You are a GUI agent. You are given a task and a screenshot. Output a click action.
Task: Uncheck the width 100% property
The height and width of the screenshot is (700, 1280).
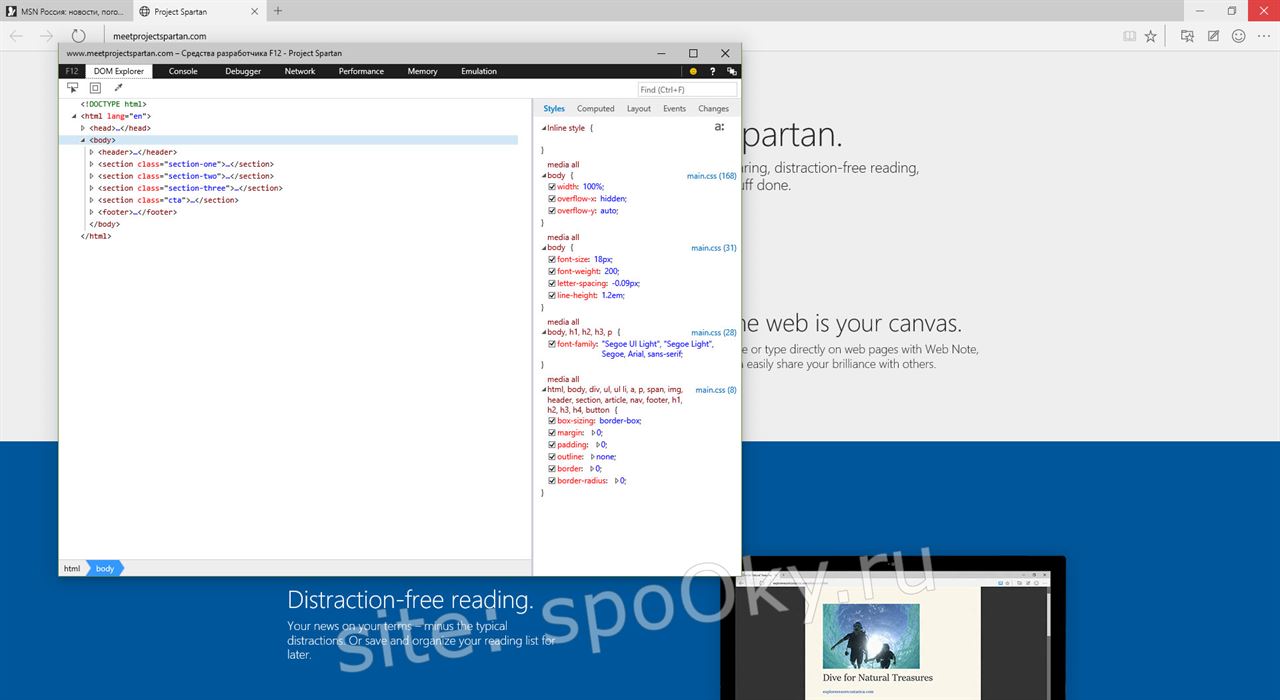tap(551, 186)
